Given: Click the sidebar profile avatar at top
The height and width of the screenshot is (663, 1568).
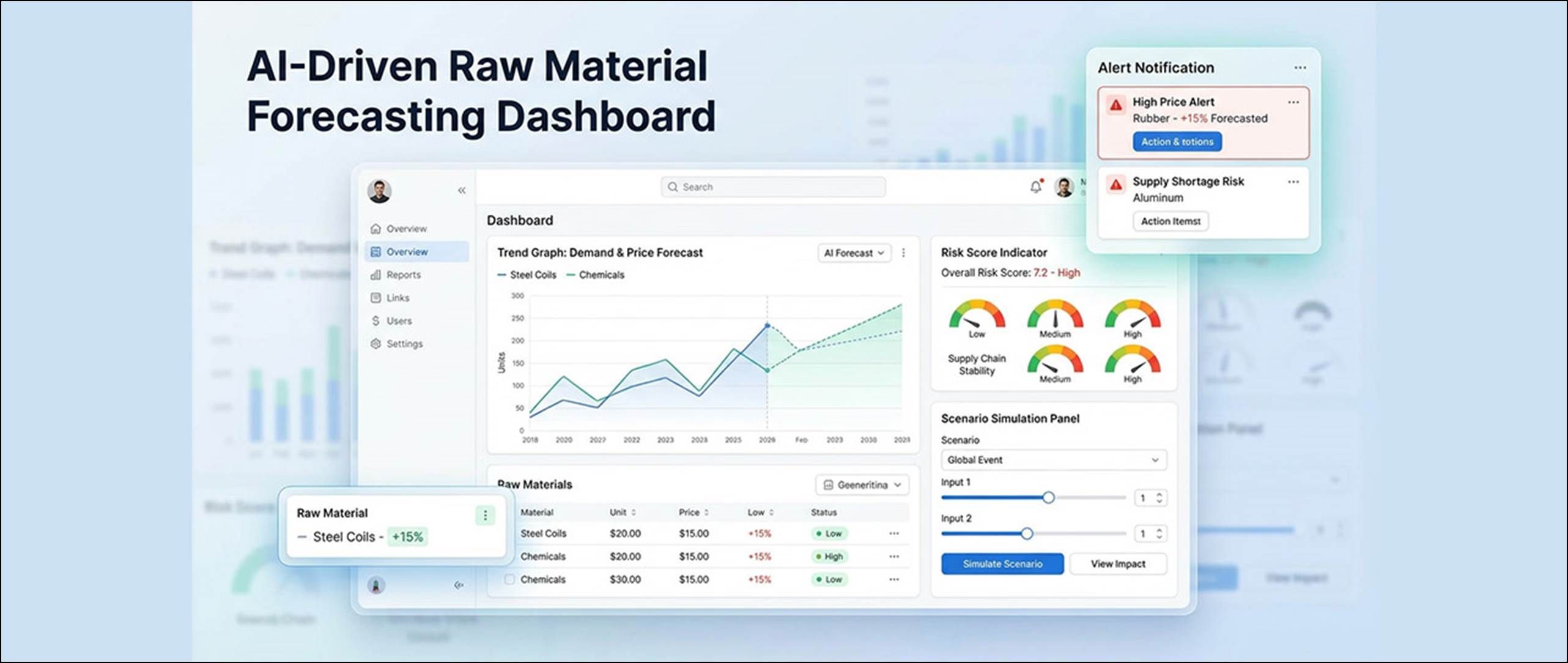Looking at the screenshot, I should [379, 191].
